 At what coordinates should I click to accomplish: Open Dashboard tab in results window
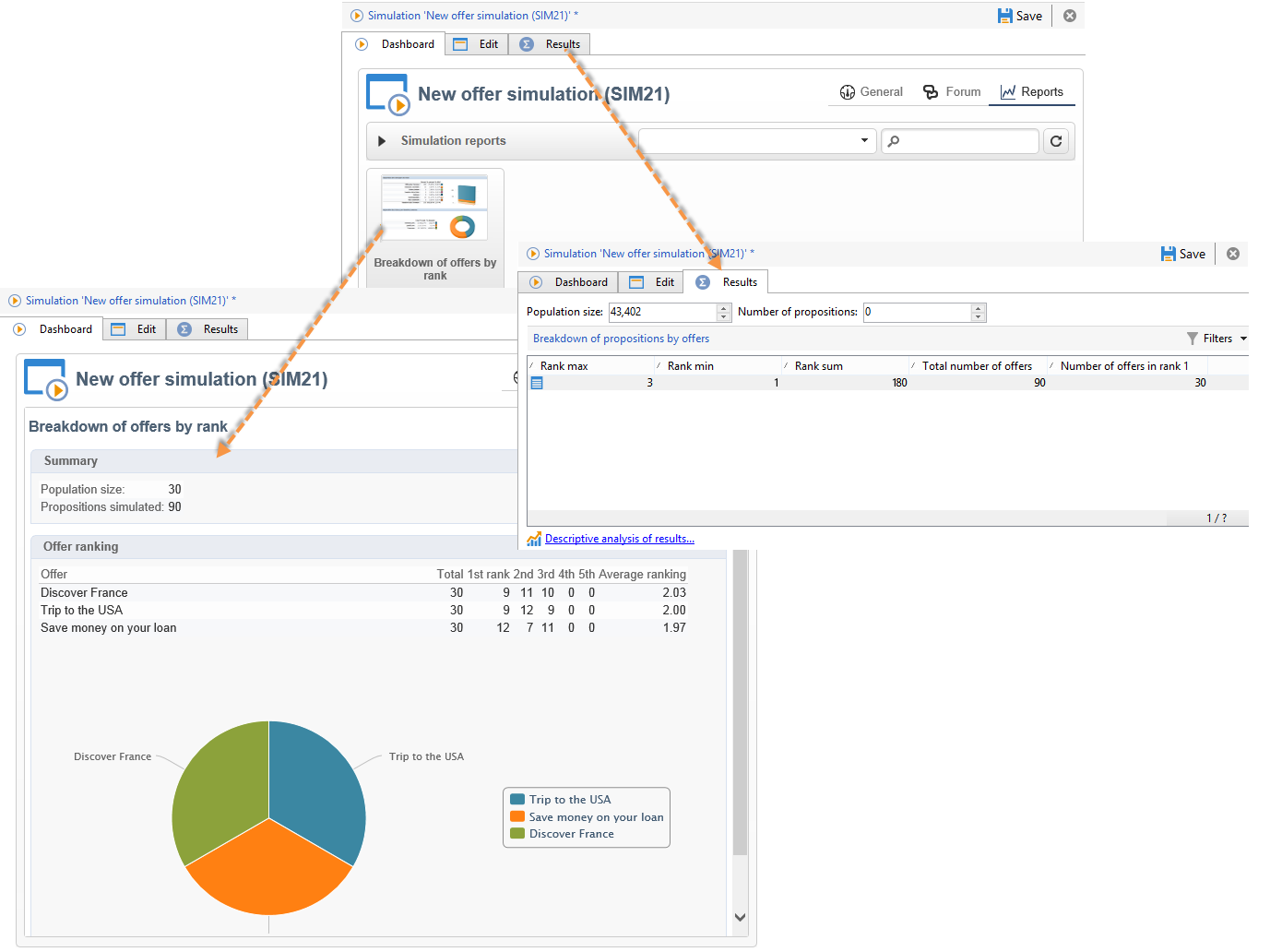[568, 282]
